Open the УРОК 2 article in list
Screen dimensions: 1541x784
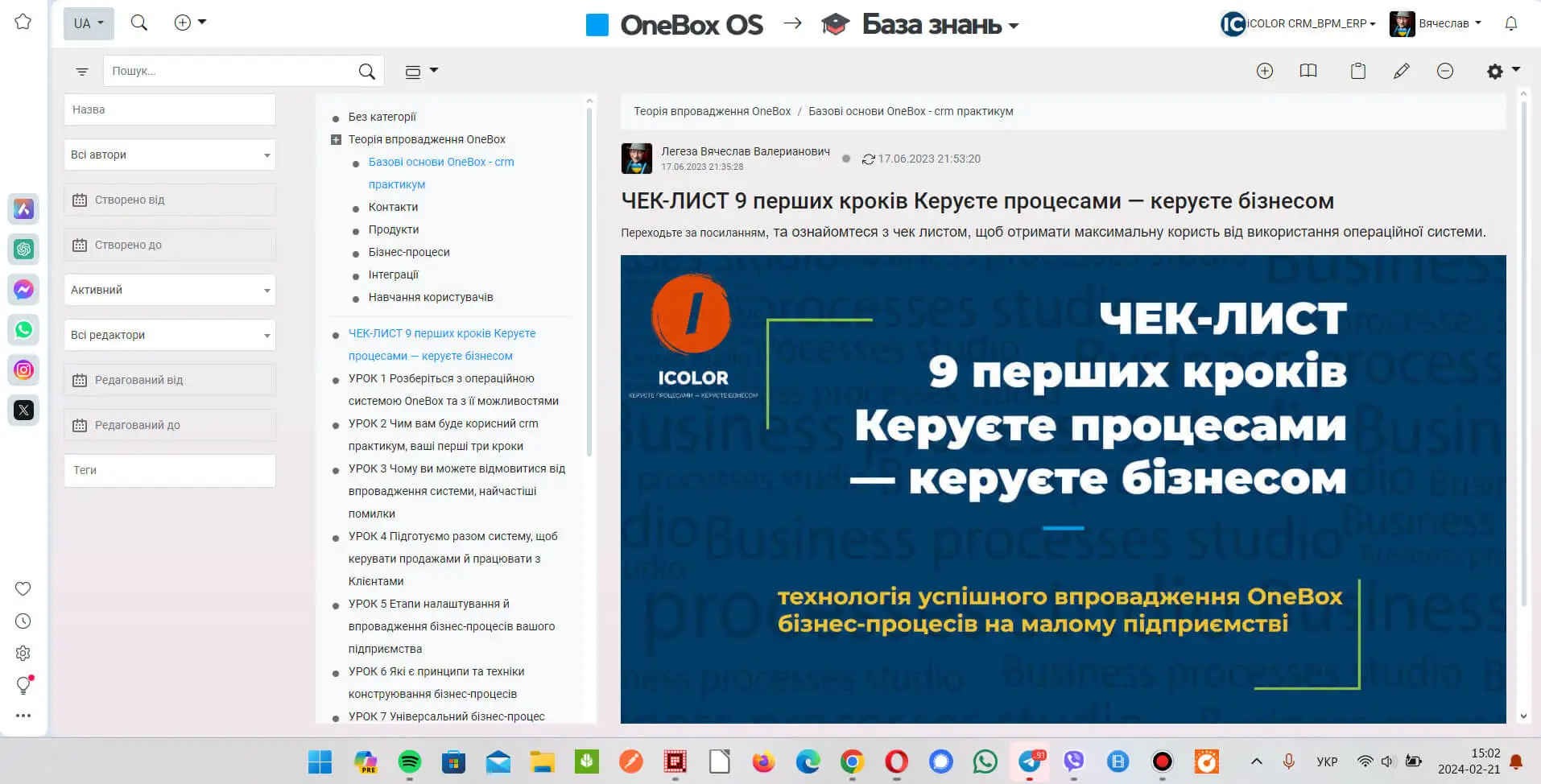(444, 435)
